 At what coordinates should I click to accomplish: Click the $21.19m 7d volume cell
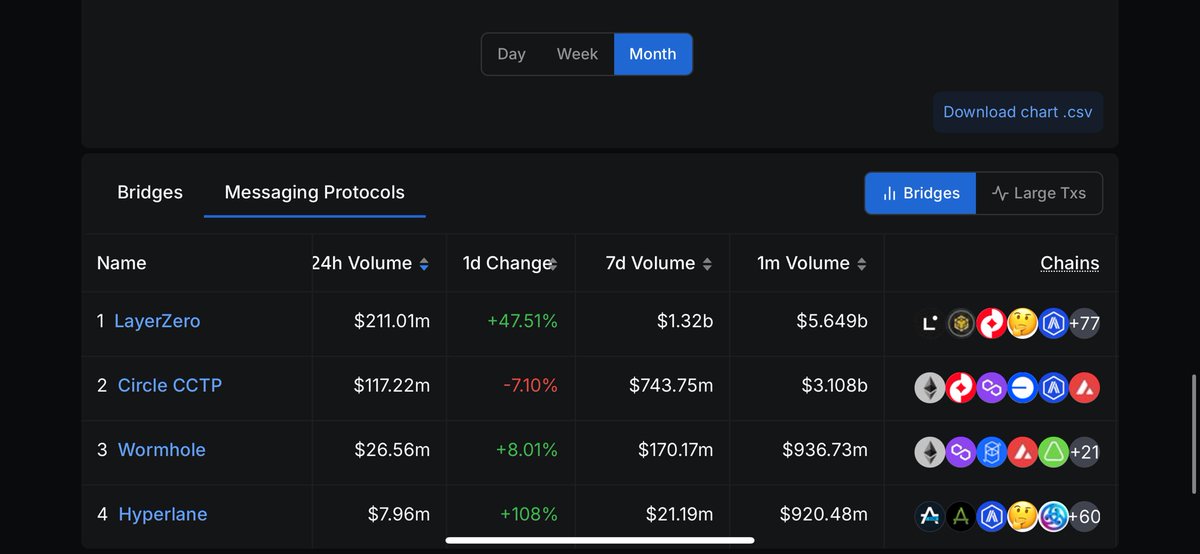point(679,514)
